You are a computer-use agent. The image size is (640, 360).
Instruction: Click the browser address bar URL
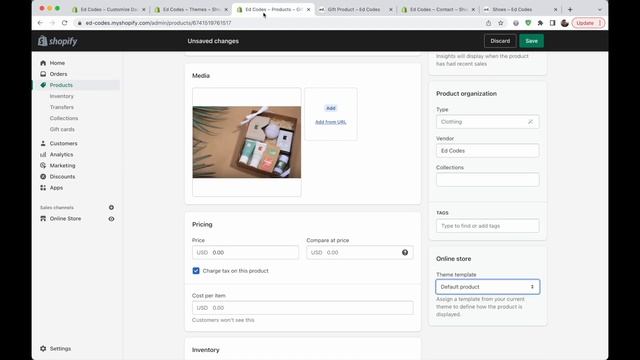click(158, 23)
